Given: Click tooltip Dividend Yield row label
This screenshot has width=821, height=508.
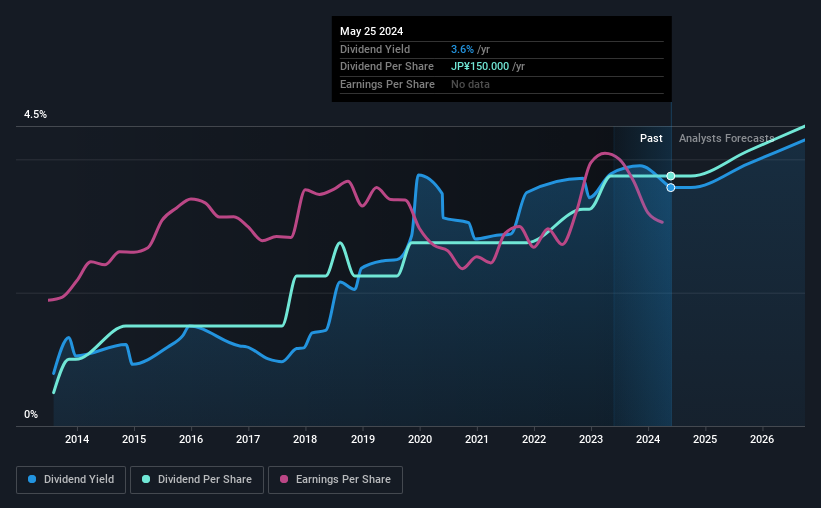Looking at the screenshot, I should [375, 49].
